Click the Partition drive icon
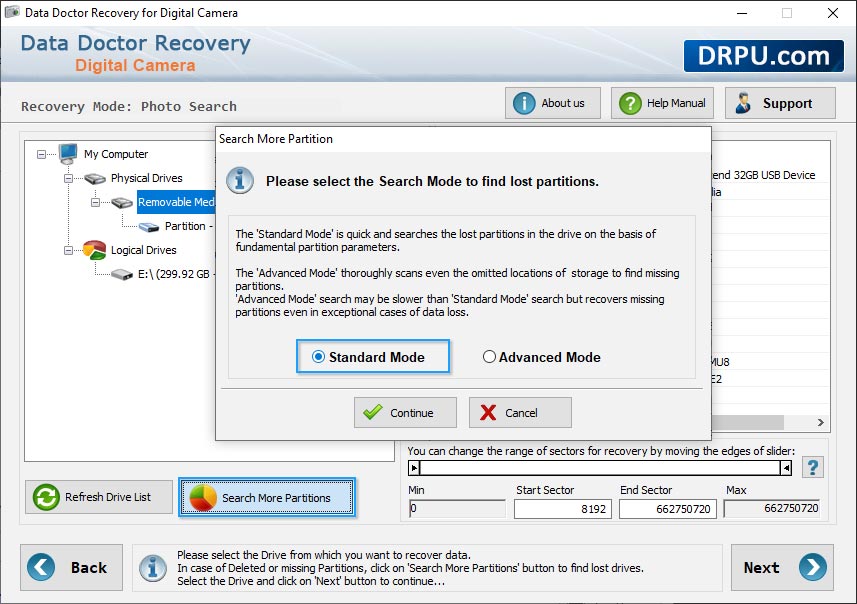The height and width of the screenshot is (604, 857). pyautogui.click(x=149, y=227)
